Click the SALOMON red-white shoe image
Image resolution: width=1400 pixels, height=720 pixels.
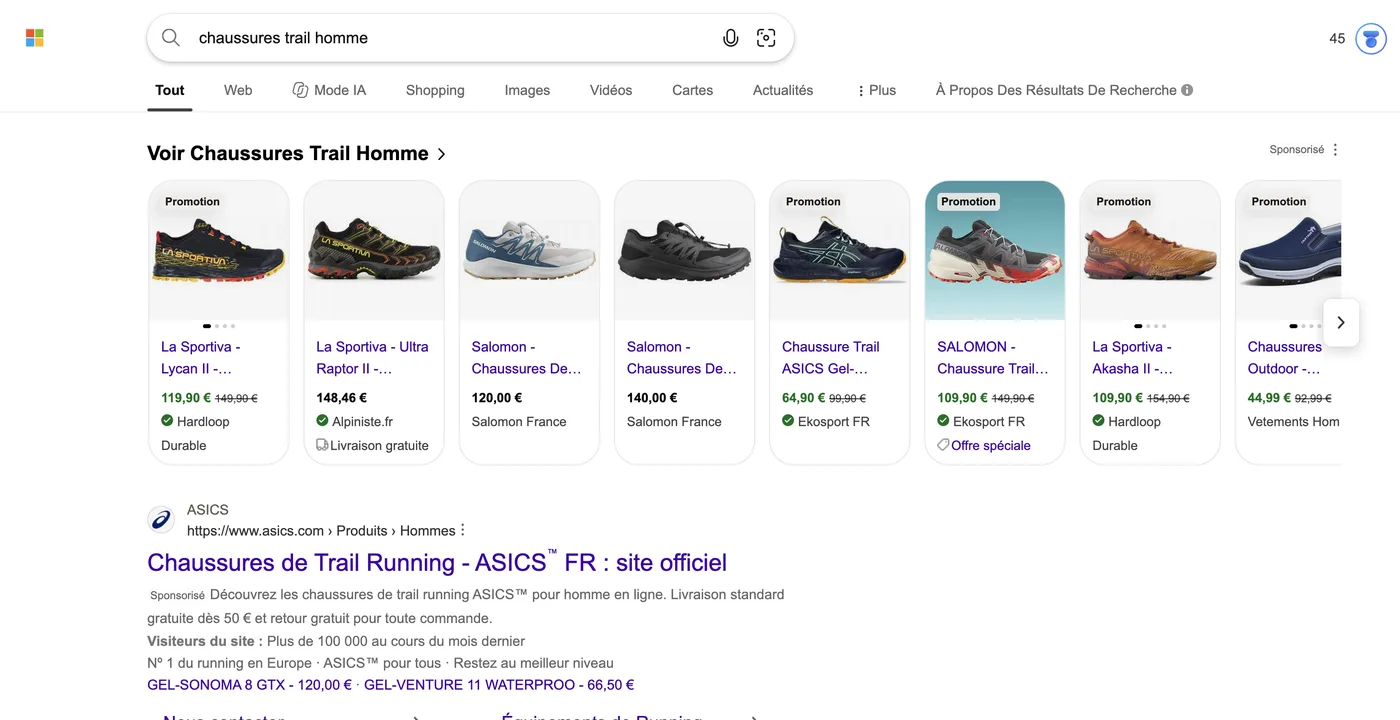(x=995, y=251)
